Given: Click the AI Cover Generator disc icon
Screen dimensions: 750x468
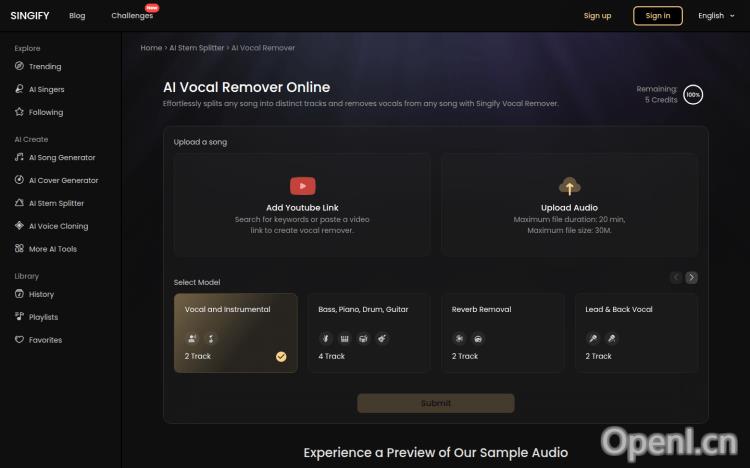Looking at the screenshot, I should click(x=19, y=180).
